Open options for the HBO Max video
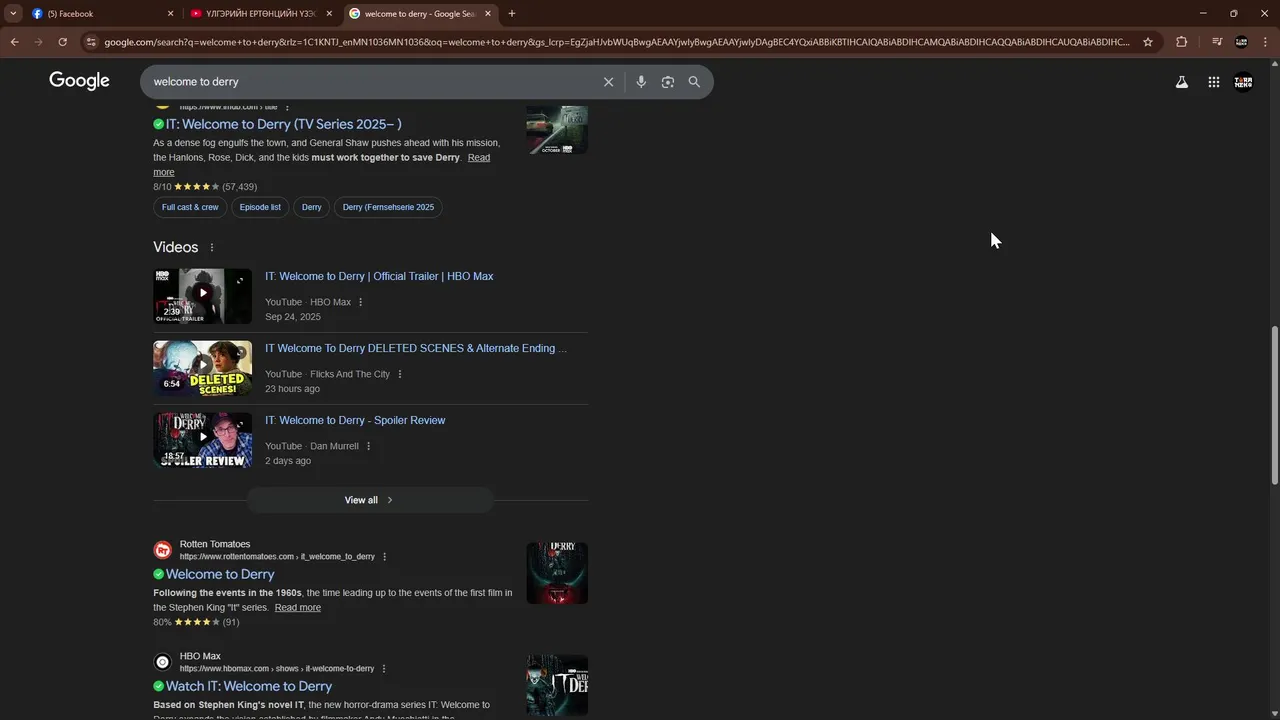This screenshot has height=720, width=1280. pos(361,302)
